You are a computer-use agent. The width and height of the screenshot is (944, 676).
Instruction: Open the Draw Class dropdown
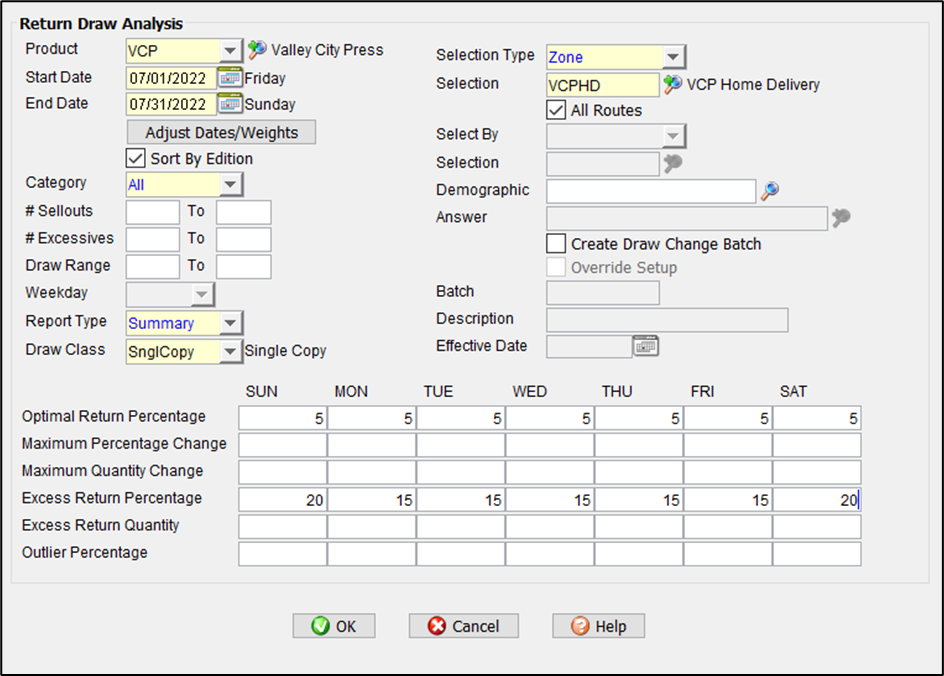[x=230, y=351]
